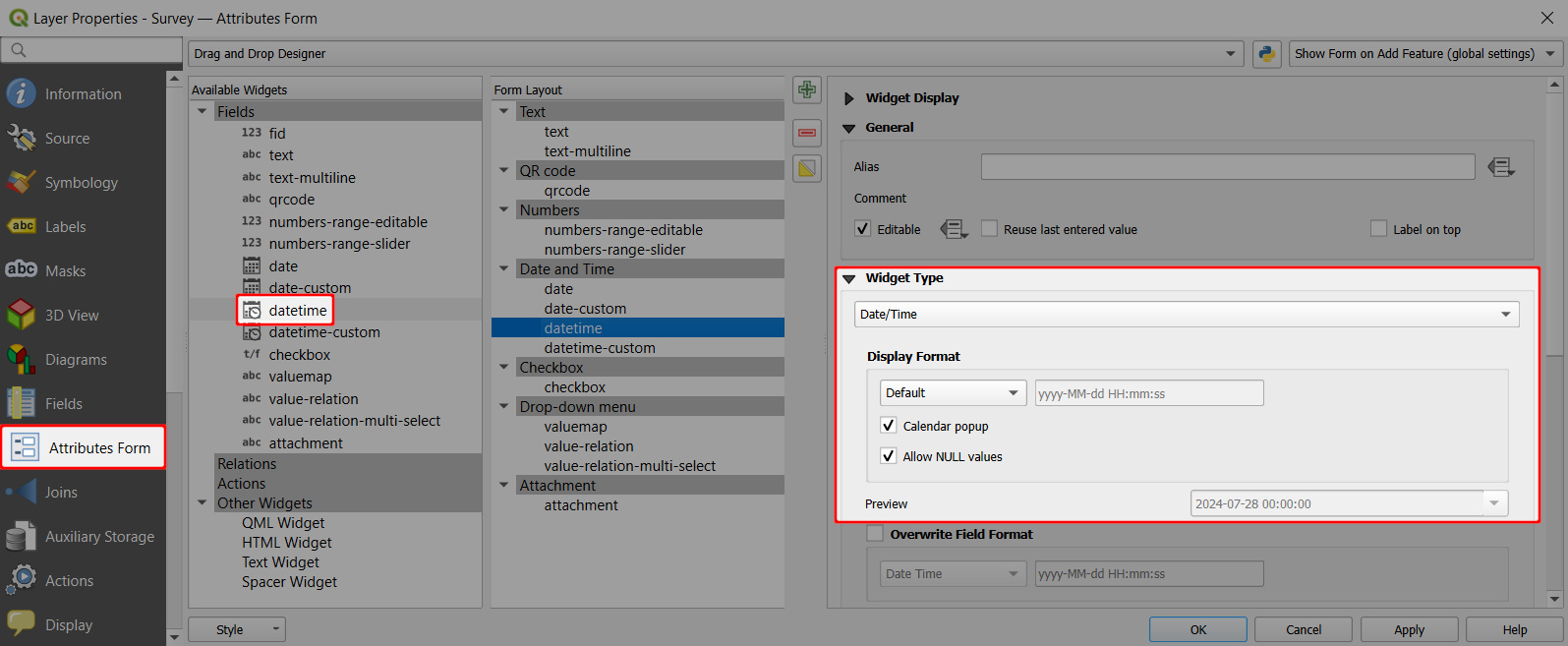Remove selected item with red minus icon
Screen dimensions: 1568x646
pyautogui.click(x=807, y=132)
